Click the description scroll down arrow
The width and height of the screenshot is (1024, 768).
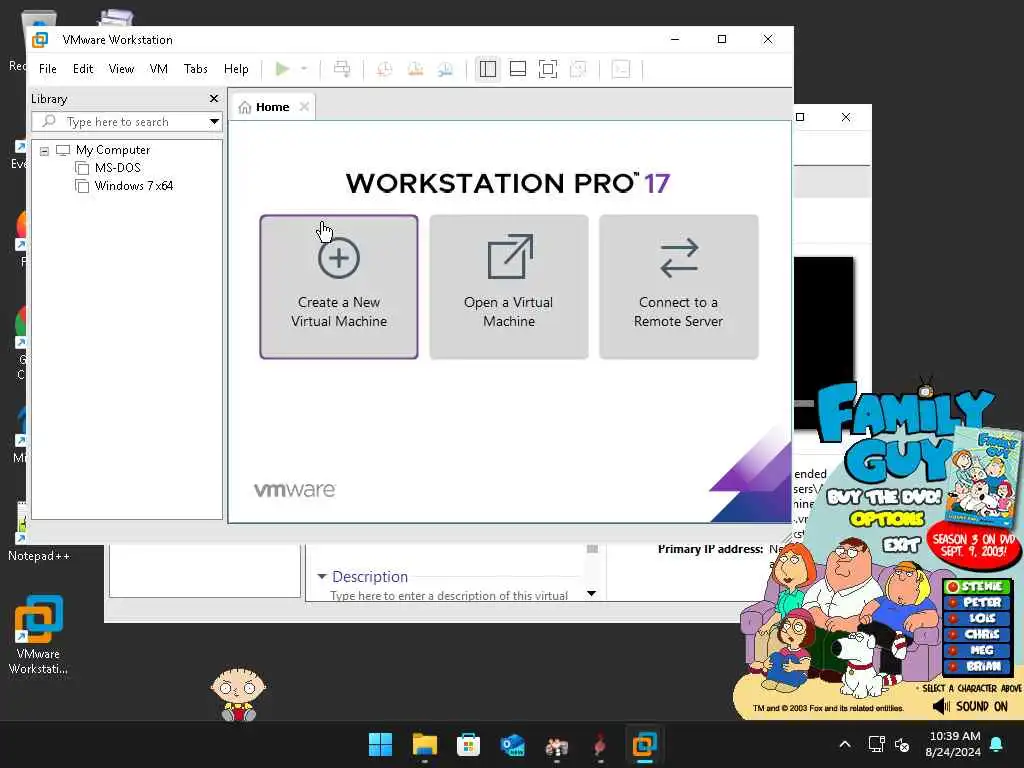592,594
